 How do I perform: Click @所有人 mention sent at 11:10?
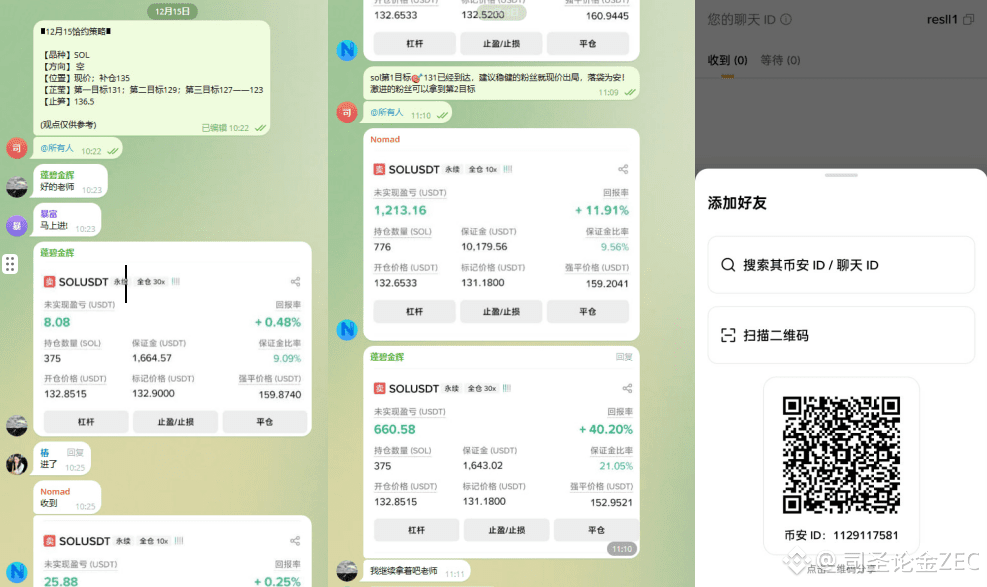pyautogui.click(x=386, y=113)
